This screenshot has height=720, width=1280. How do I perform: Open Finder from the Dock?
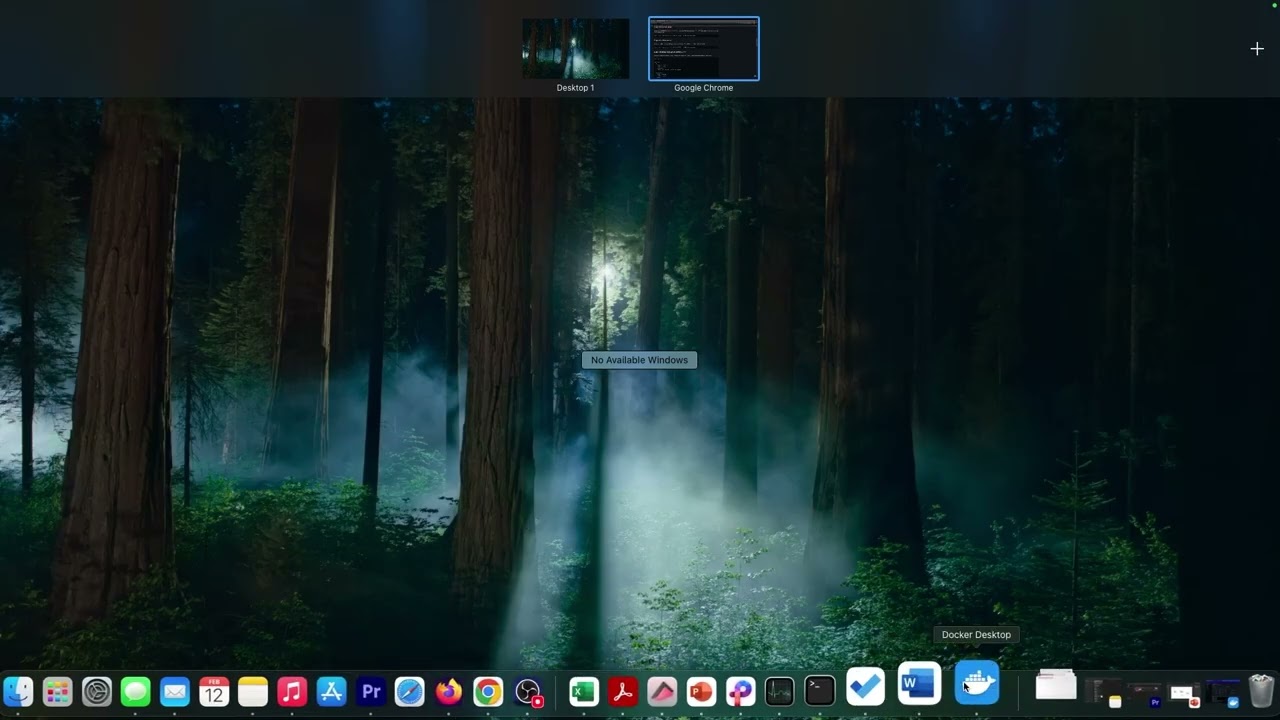point(19,691)
